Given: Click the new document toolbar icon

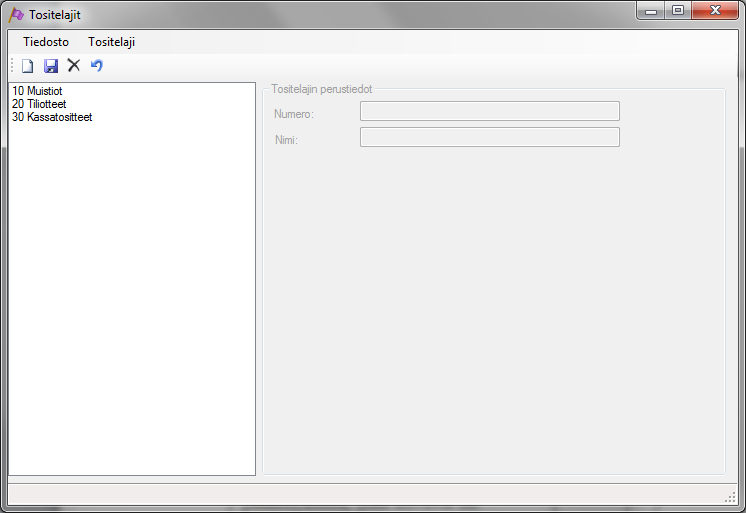Looking at the screenshot, I should [28, 66].
